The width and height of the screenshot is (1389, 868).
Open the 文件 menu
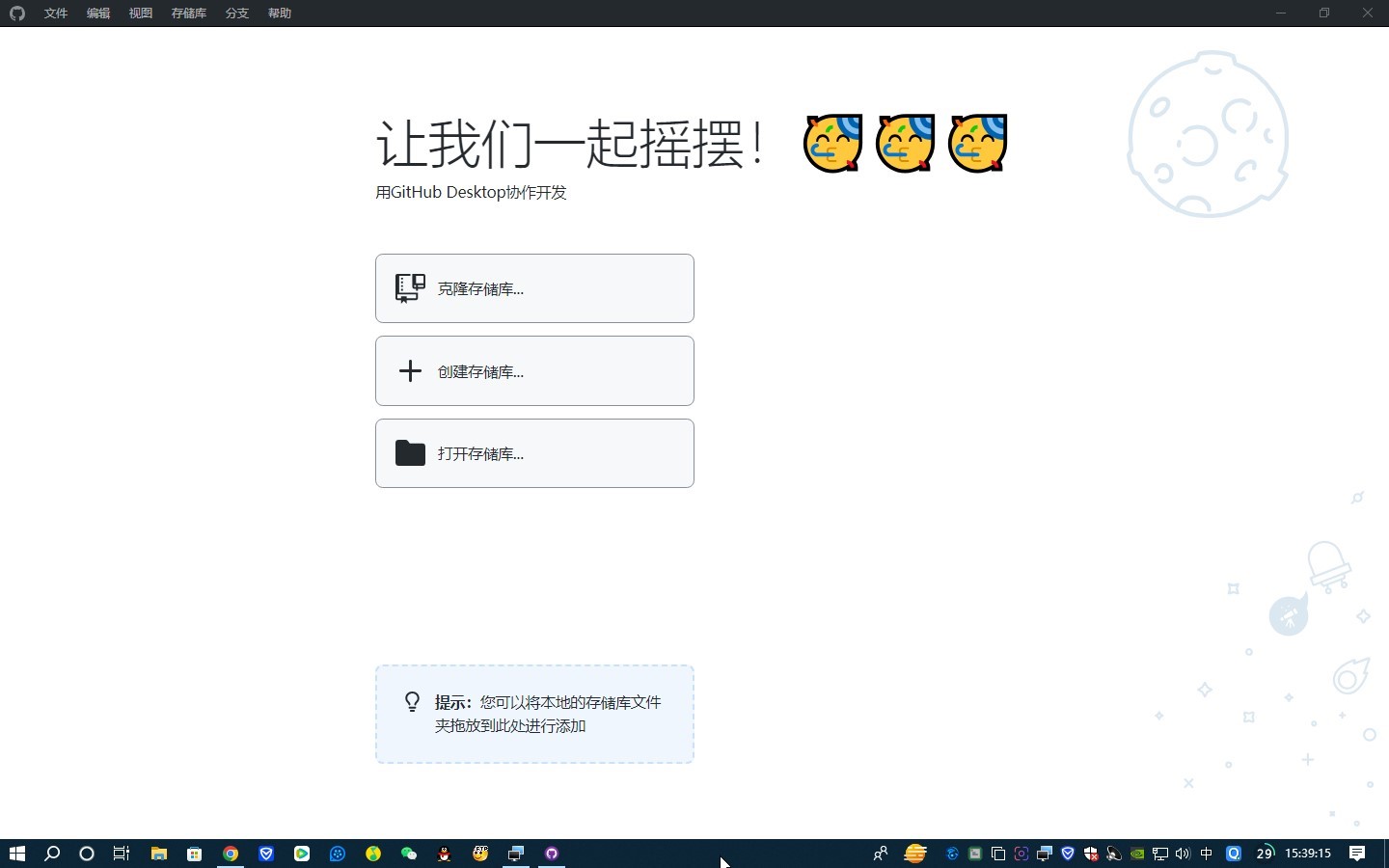56,14
